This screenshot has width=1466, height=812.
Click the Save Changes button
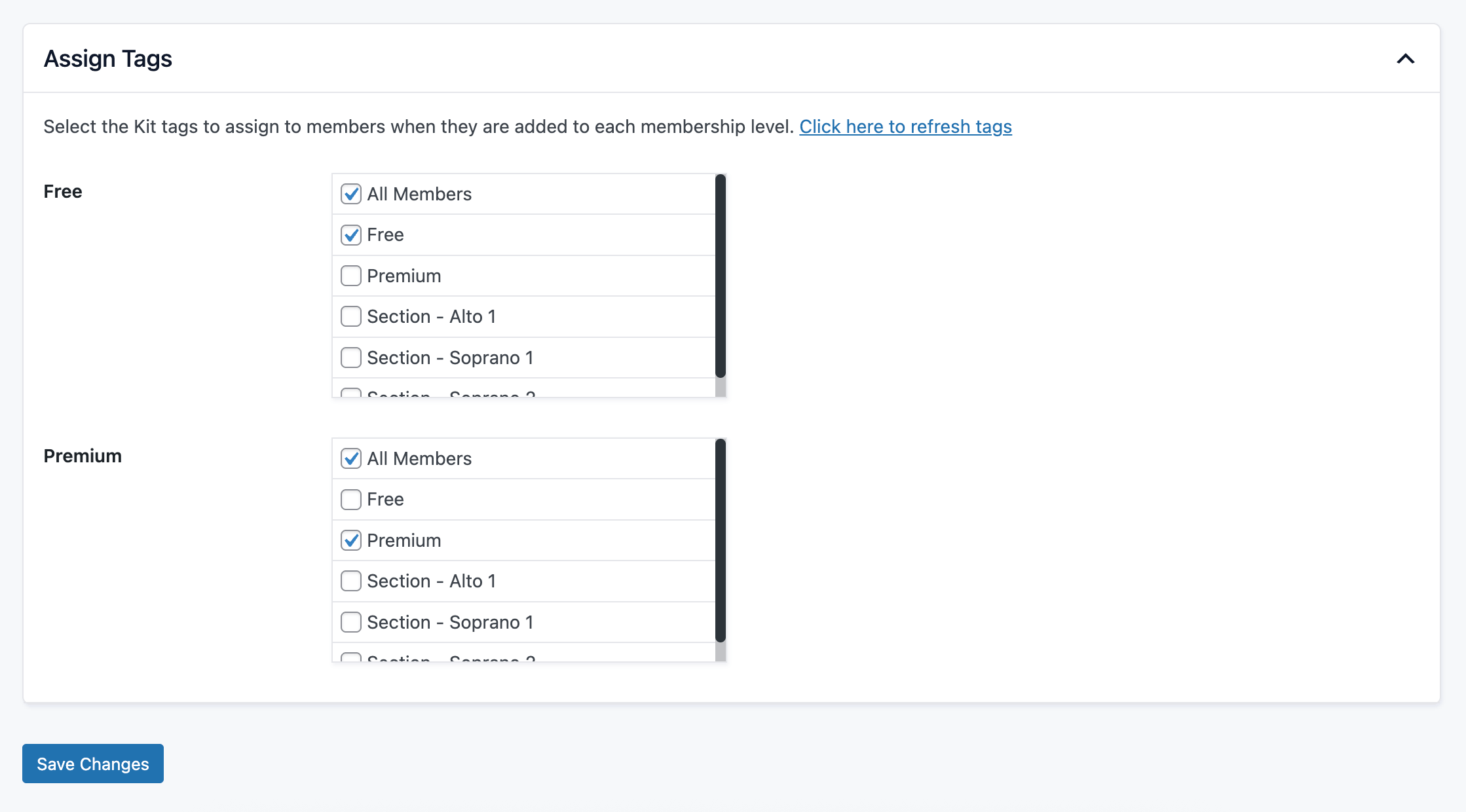coord(92,764)
